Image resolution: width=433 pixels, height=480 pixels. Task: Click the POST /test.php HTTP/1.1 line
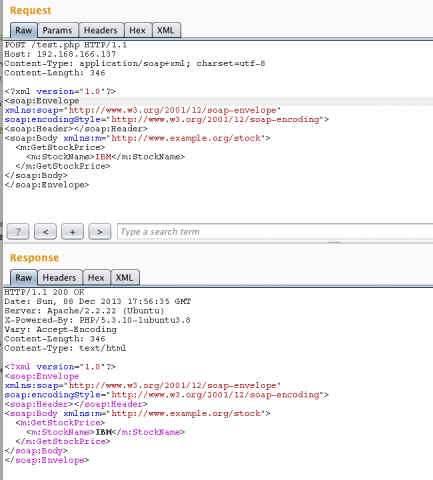[x=66, y=45]
